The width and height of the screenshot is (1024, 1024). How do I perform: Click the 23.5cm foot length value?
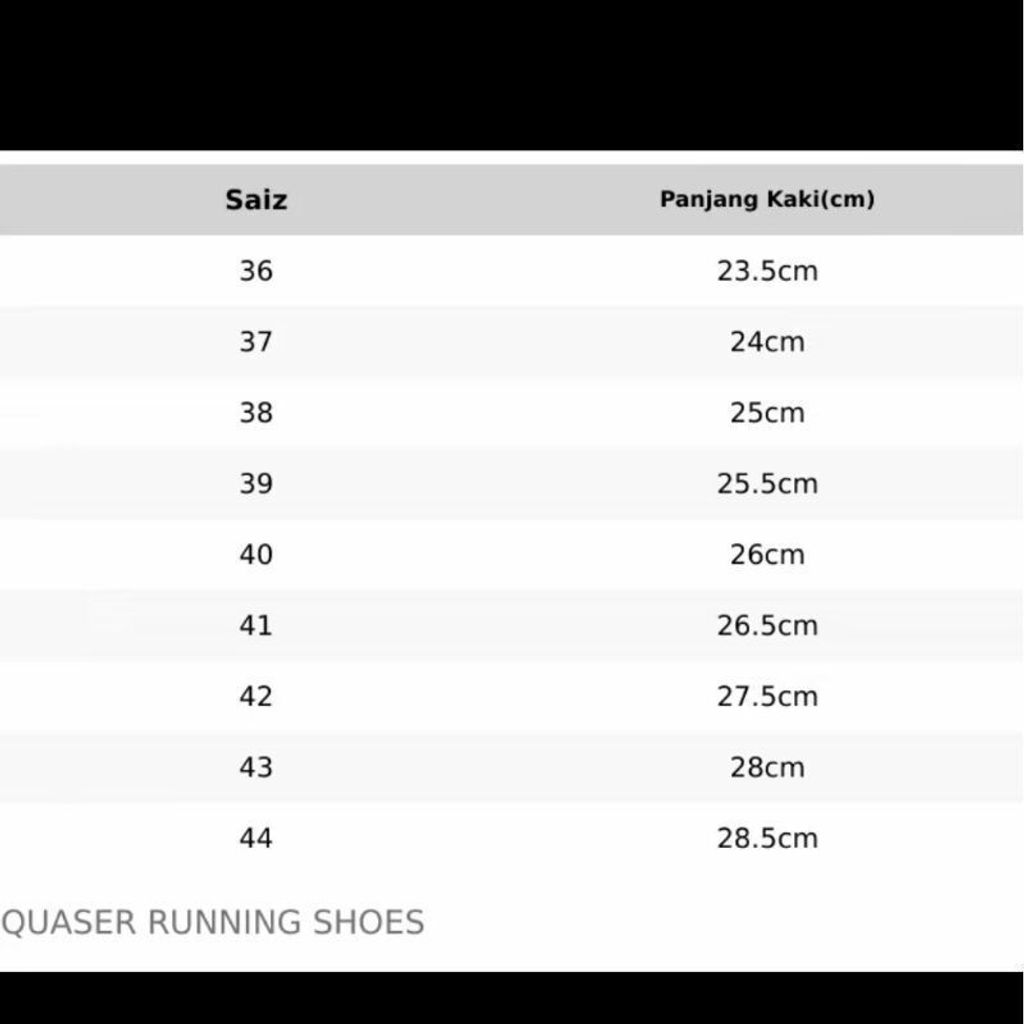tap(767, 271)
